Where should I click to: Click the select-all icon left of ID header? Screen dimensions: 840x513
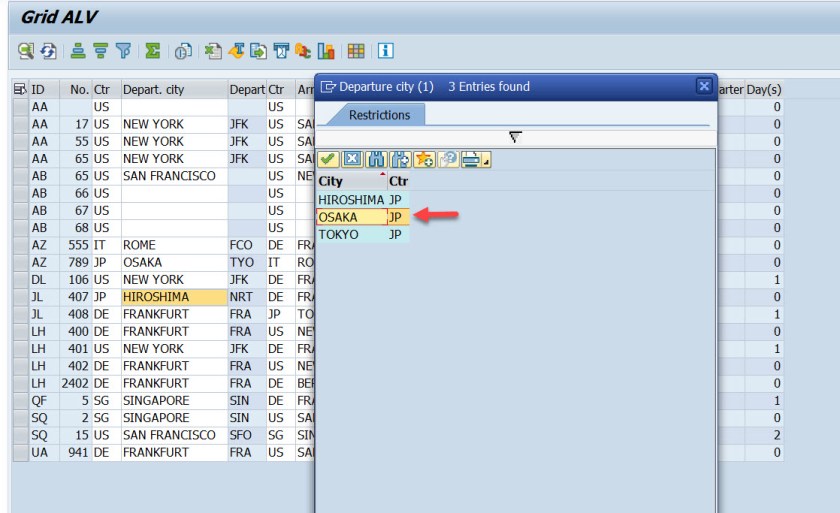(20, 89)
